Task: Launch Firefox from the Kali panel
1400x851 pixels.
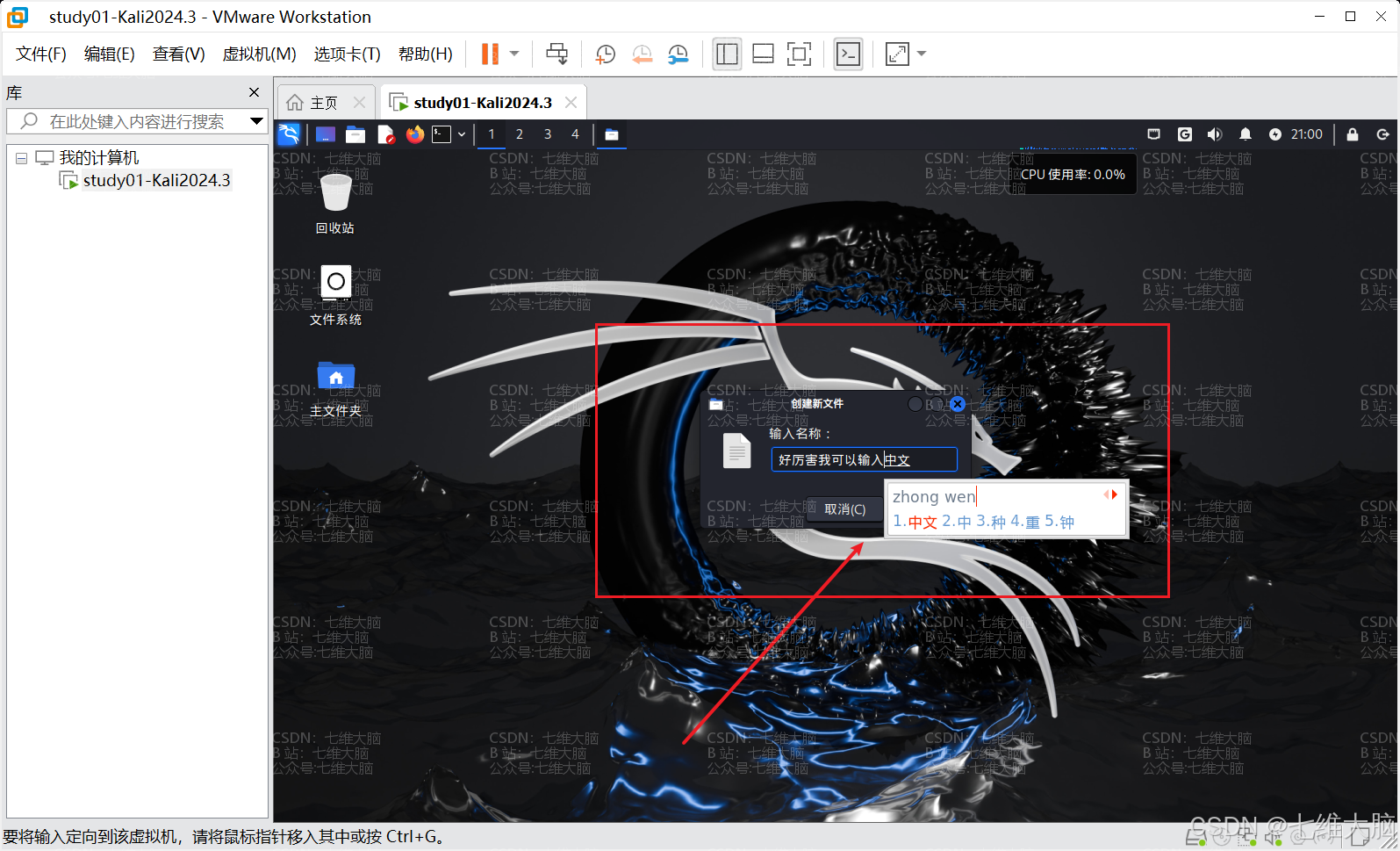Action: click(415, 134)
